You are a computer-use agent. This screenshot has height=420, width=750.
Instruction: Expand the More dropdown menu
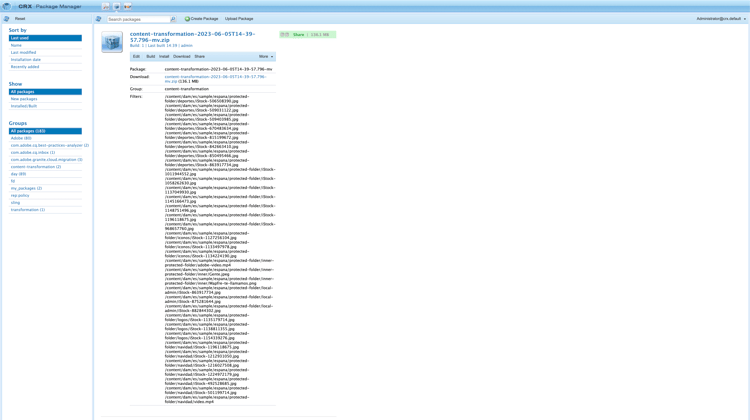tap(266, 56)
